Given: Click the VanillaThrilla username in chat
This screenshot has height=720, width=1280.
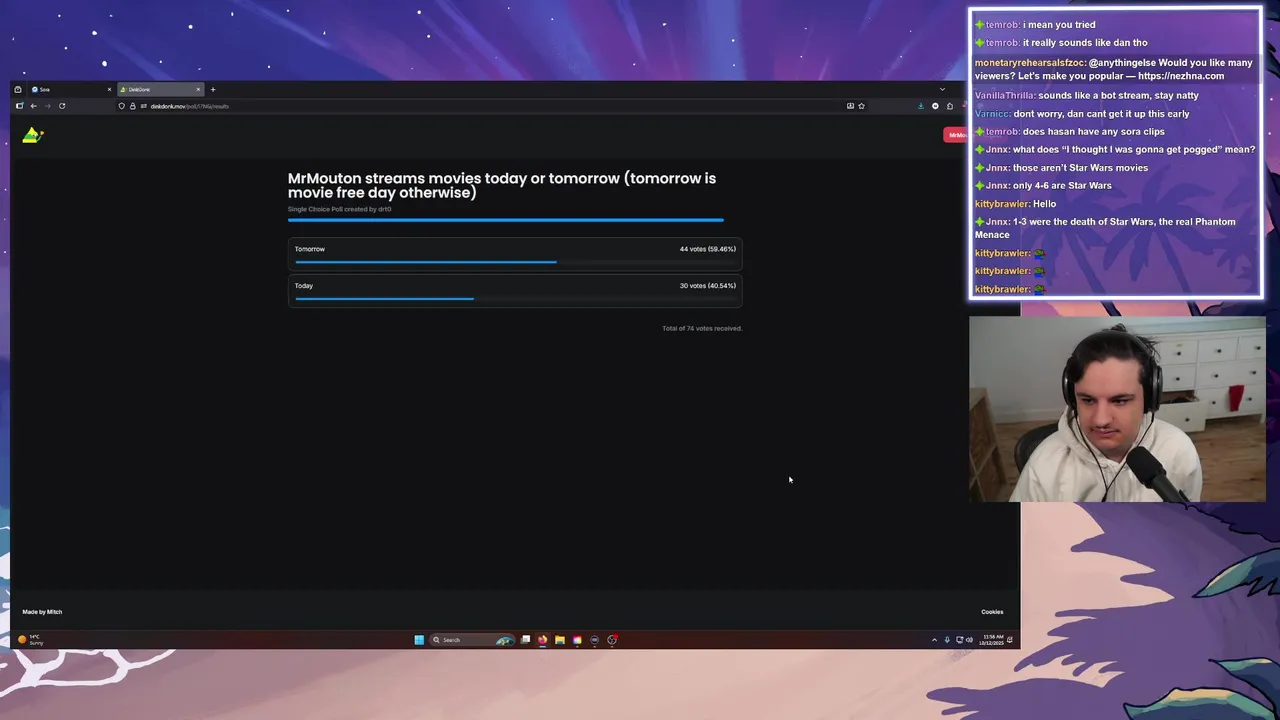Looking at the screenshot, I should coord(1004,96).
